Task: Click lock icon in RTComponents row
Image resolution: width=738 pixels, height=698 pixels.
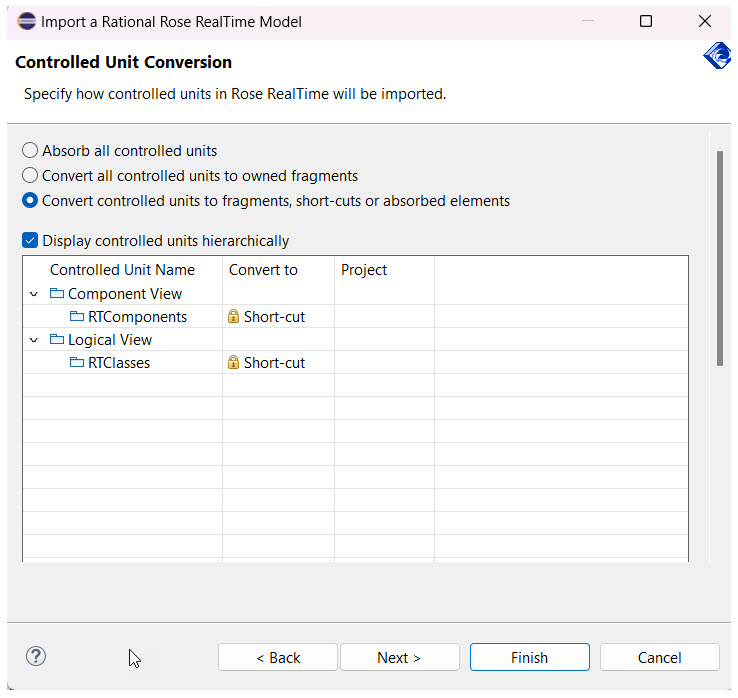Action: coord(233,317)
